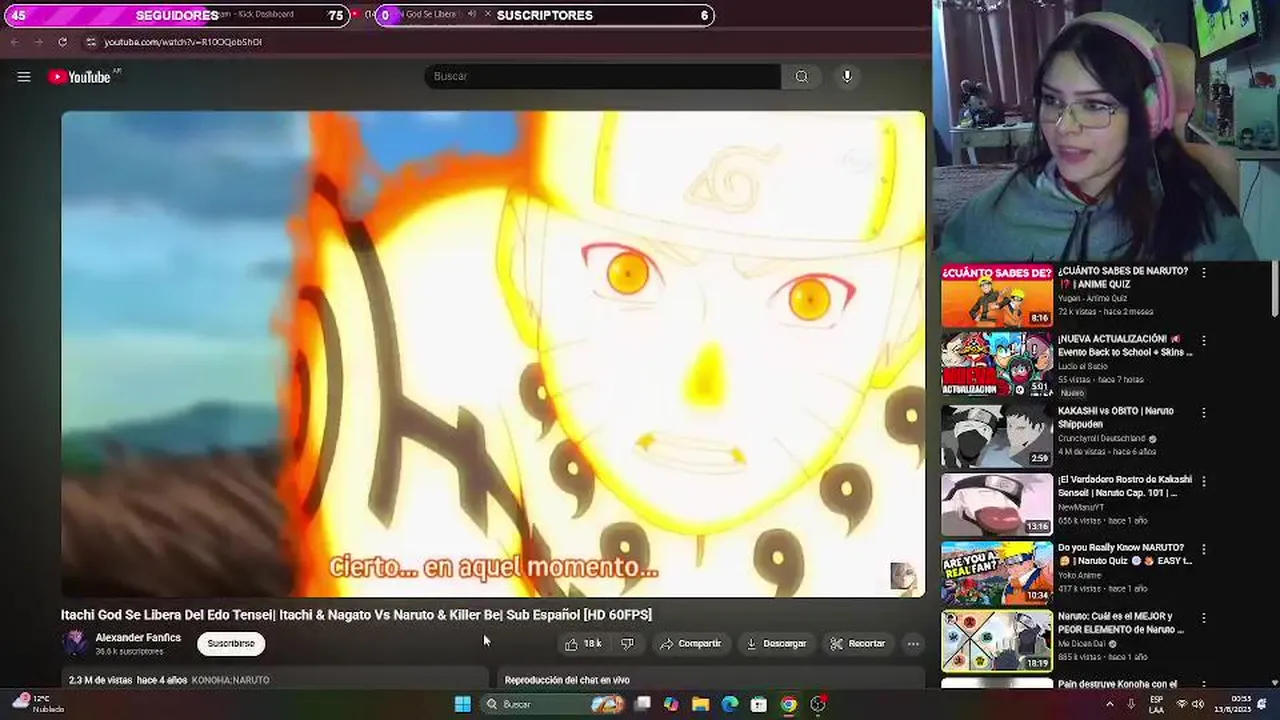Open the Yugen - Anime Quiz channel name

[x=1092, y=298]
